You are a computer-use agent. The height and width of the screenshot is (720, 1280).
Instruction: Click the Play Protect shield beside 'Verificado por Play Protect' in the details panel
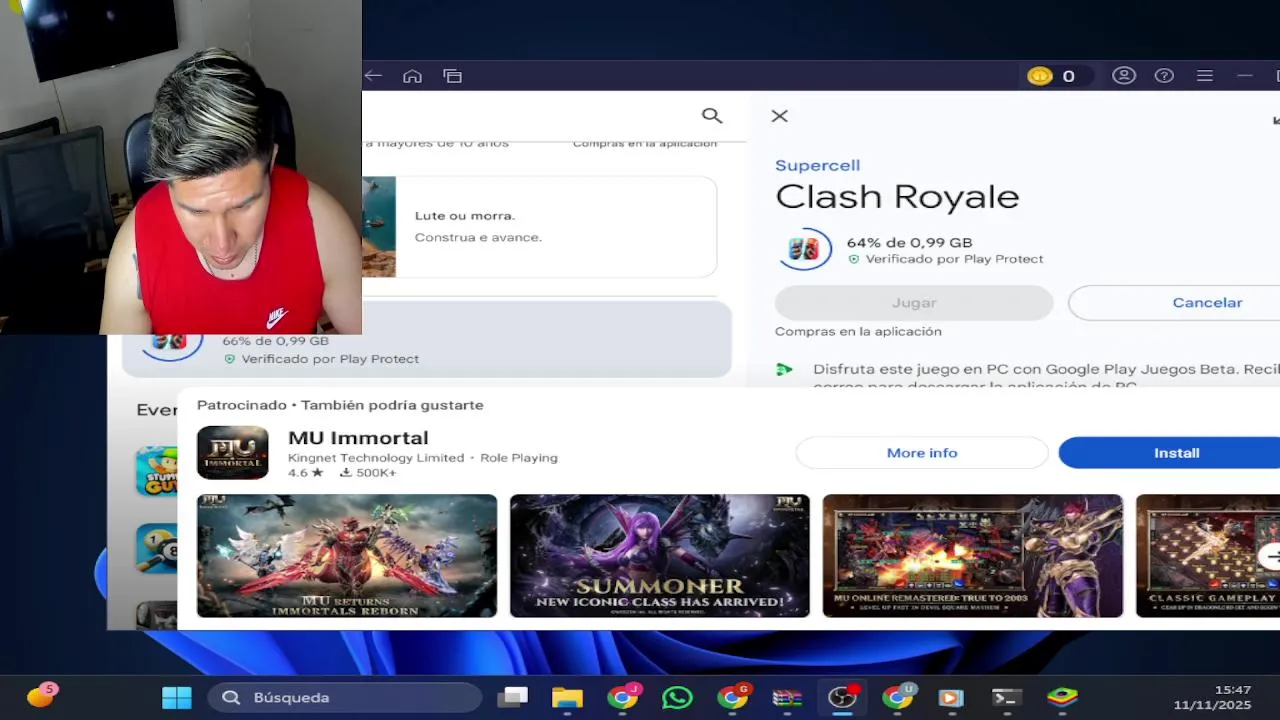(x=854, y=259)
